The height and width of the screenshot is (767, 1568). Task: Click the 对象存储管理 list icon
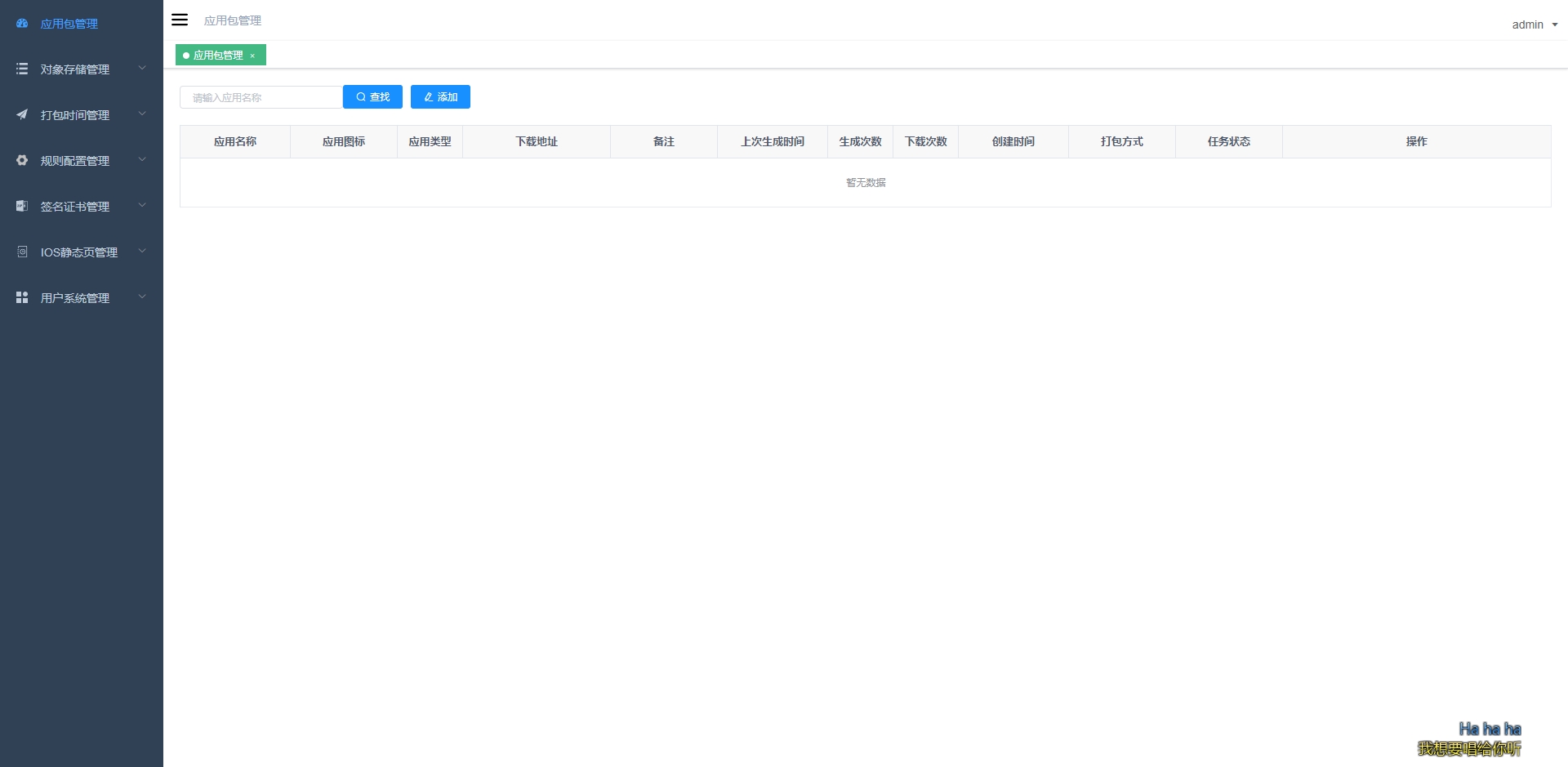click(x=22, y=69)
